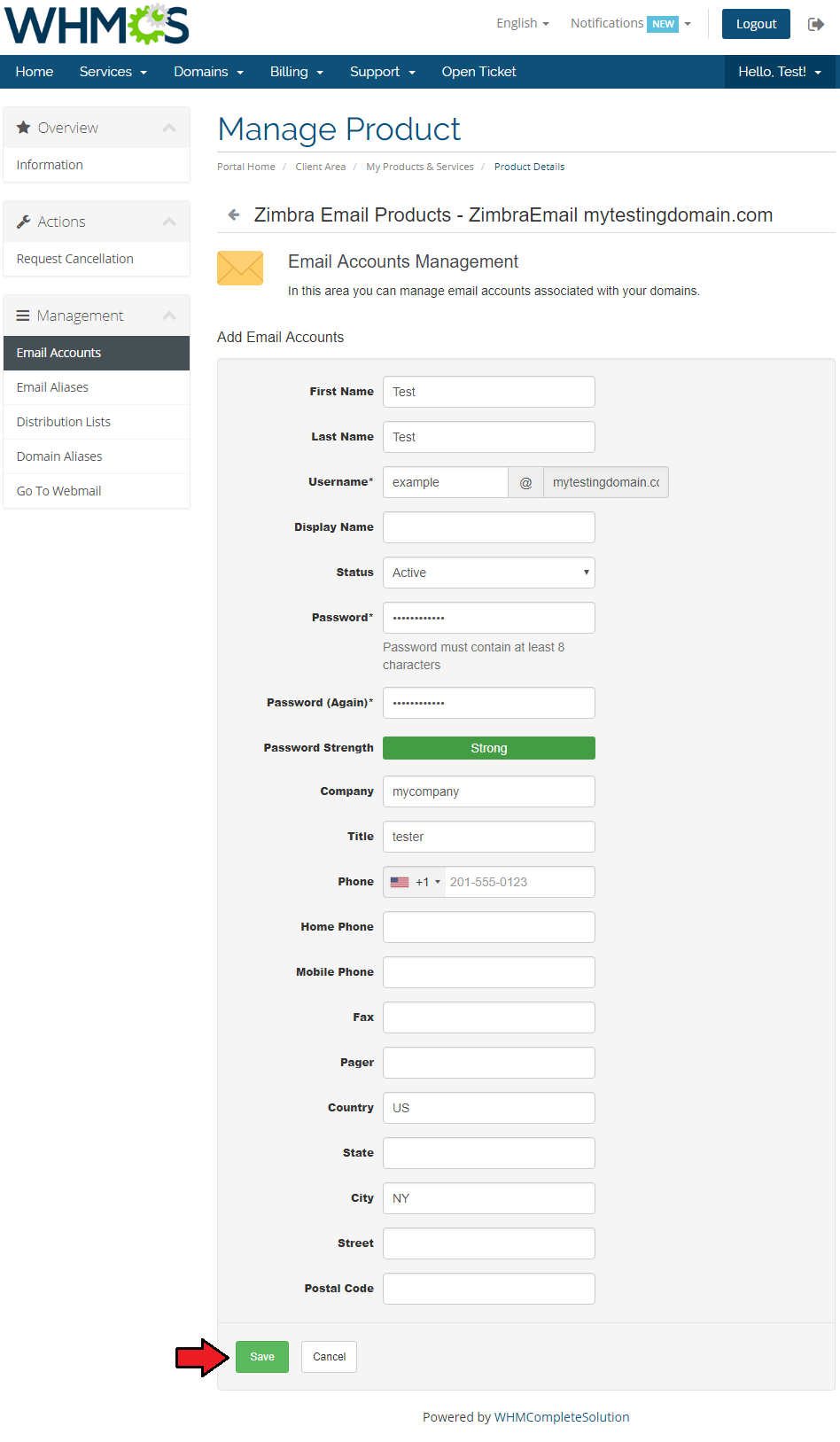
Task: Click the Last Name input field
Action: pos(489,437)
